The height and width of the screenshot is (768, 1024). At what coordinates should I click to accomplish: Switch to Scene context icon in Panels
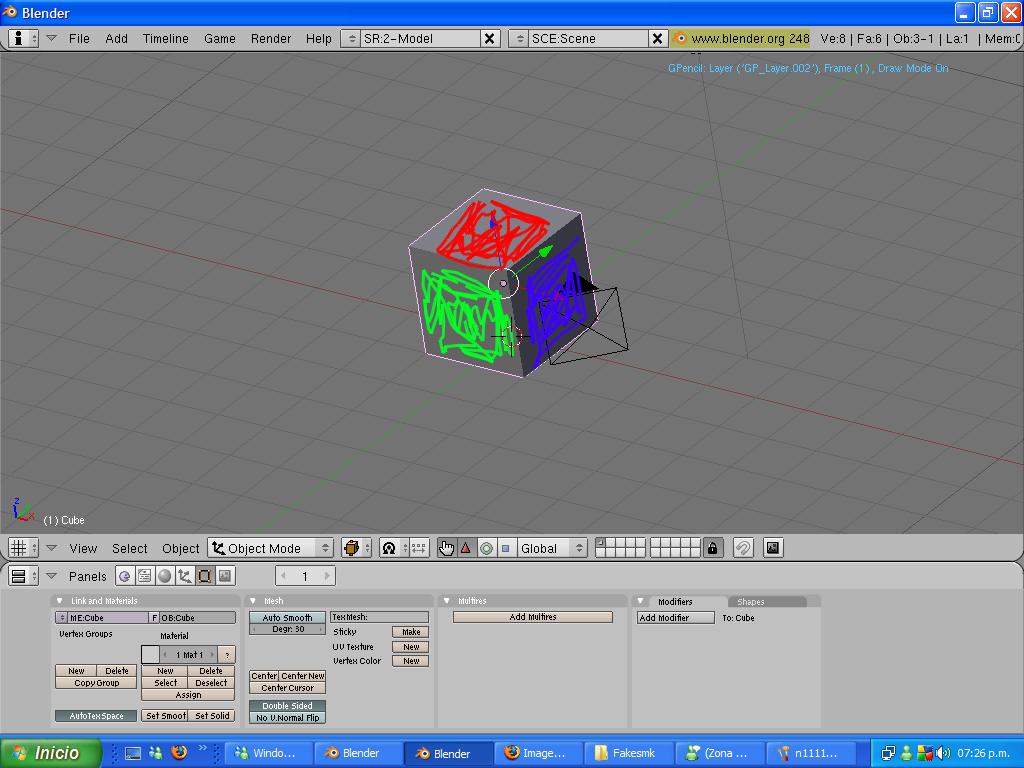click(x=225, y=576)
